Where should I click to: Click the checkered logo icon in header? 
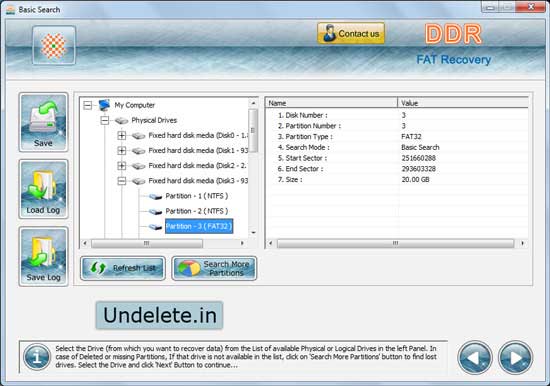(x=54, y=45)
